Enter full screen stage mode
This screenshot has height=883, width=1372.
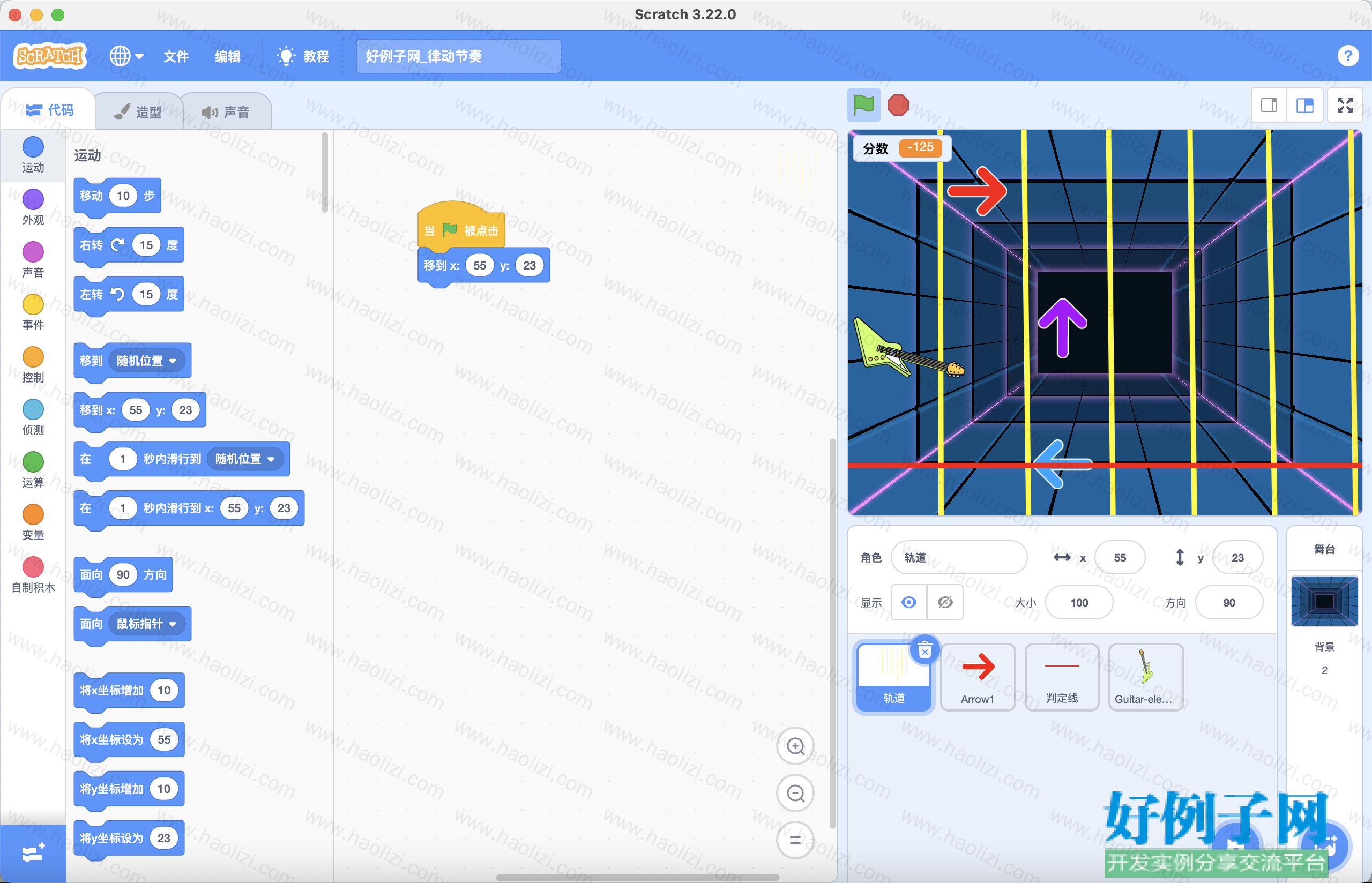click(1345, 105)
